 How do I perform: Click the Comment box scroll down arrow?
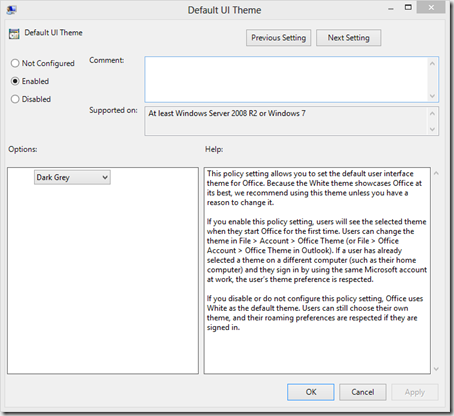pos(432,96)
